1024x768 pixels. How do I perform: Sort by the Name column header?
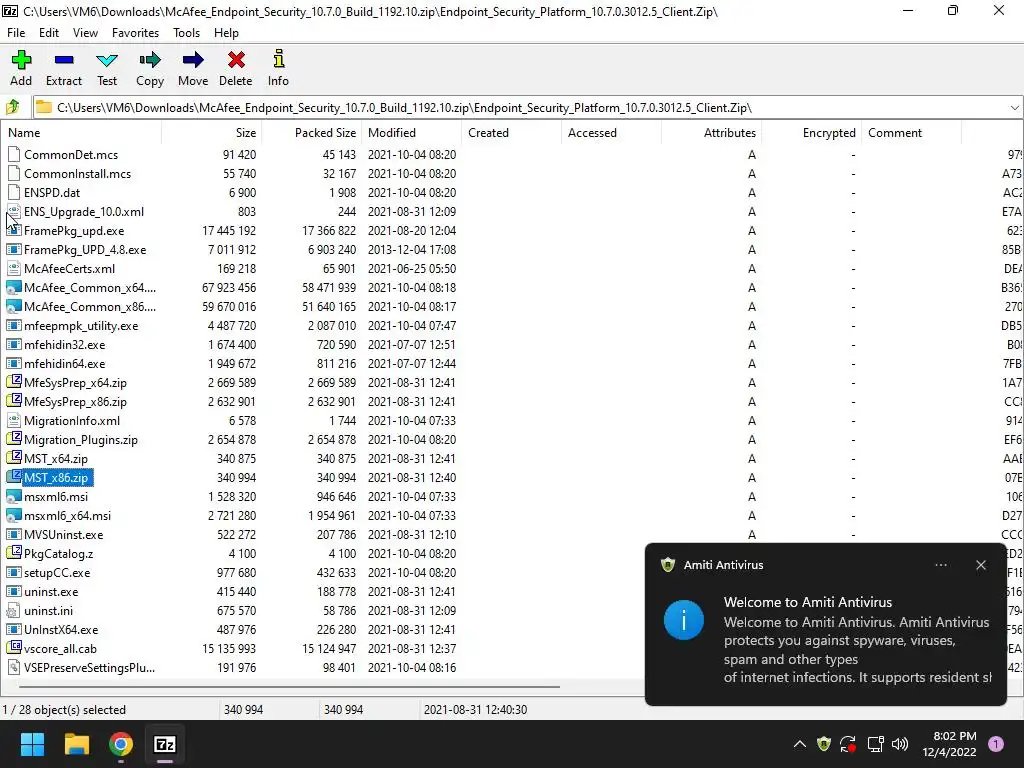tap(81, 133)
